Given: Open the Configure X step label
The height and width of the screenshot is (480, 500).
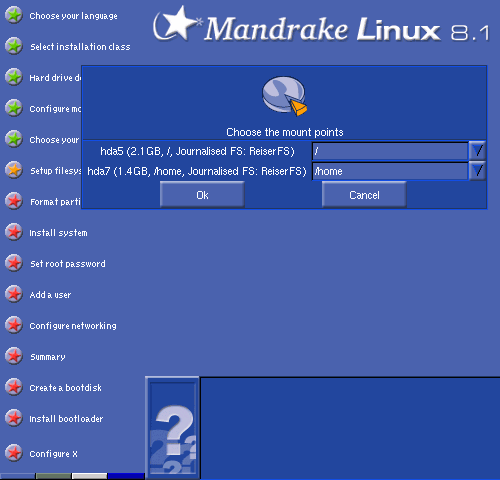Looking at the screenshot, I should coord(53,454).
